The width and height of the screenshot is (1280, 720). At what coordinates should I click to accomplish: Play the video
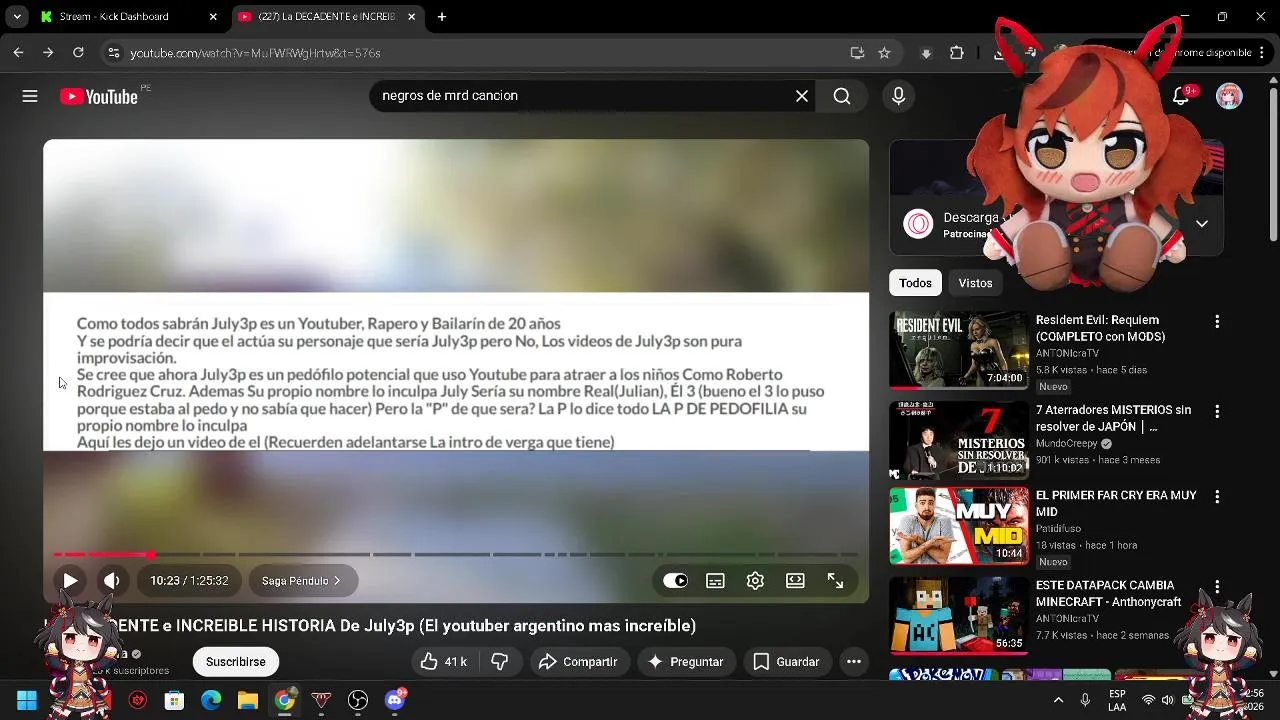70,581
